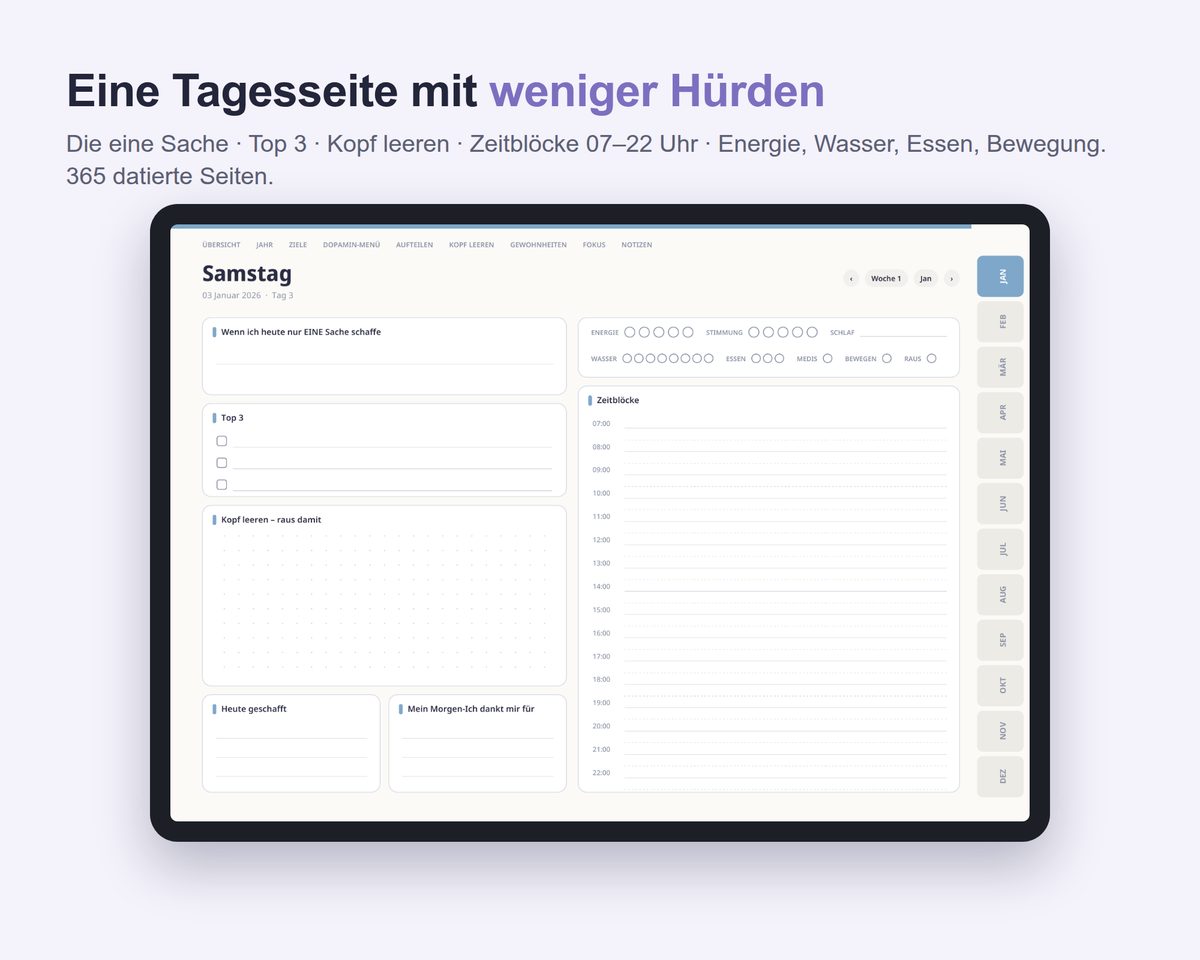1200x960 pixels.
Task: Check the third Top 3 checkbox
Action: [x=222, y=485]
